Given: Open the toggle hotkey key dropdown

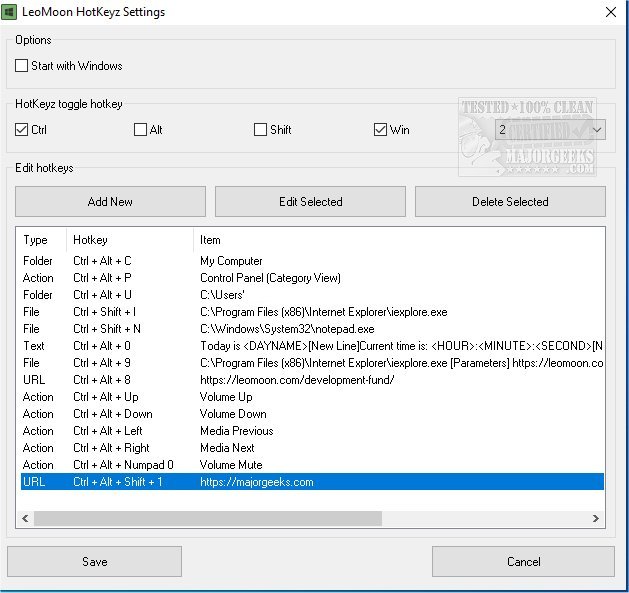Looking at the screenshot, I should pos(550,130).
